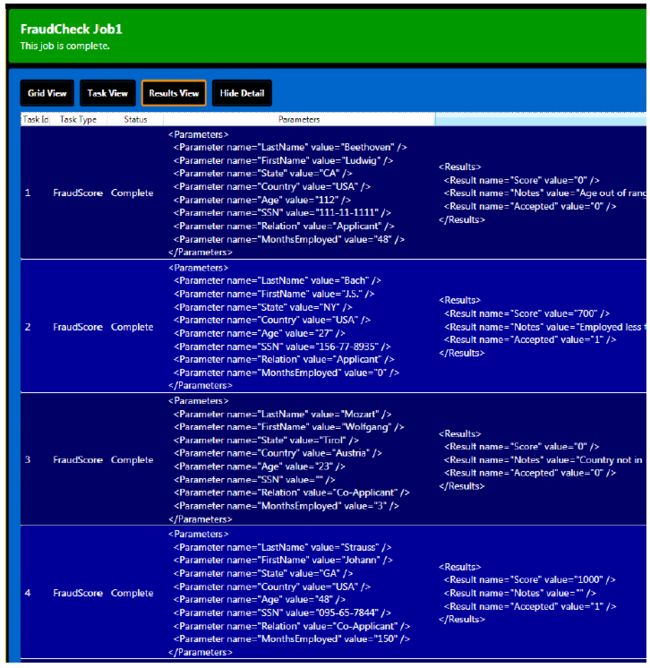The height and width of the screenshot is (668, 650).
Task: Select the Results View button
Action: point(174,93)
